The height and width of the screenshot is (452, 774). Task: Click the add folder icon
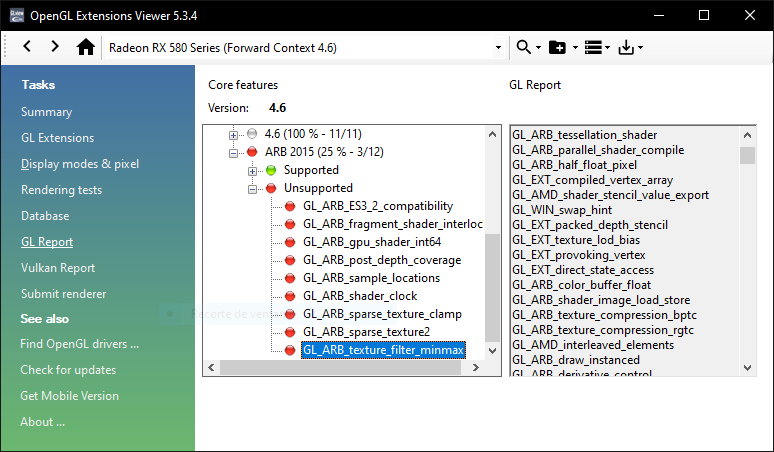click(x=557, y=47)
